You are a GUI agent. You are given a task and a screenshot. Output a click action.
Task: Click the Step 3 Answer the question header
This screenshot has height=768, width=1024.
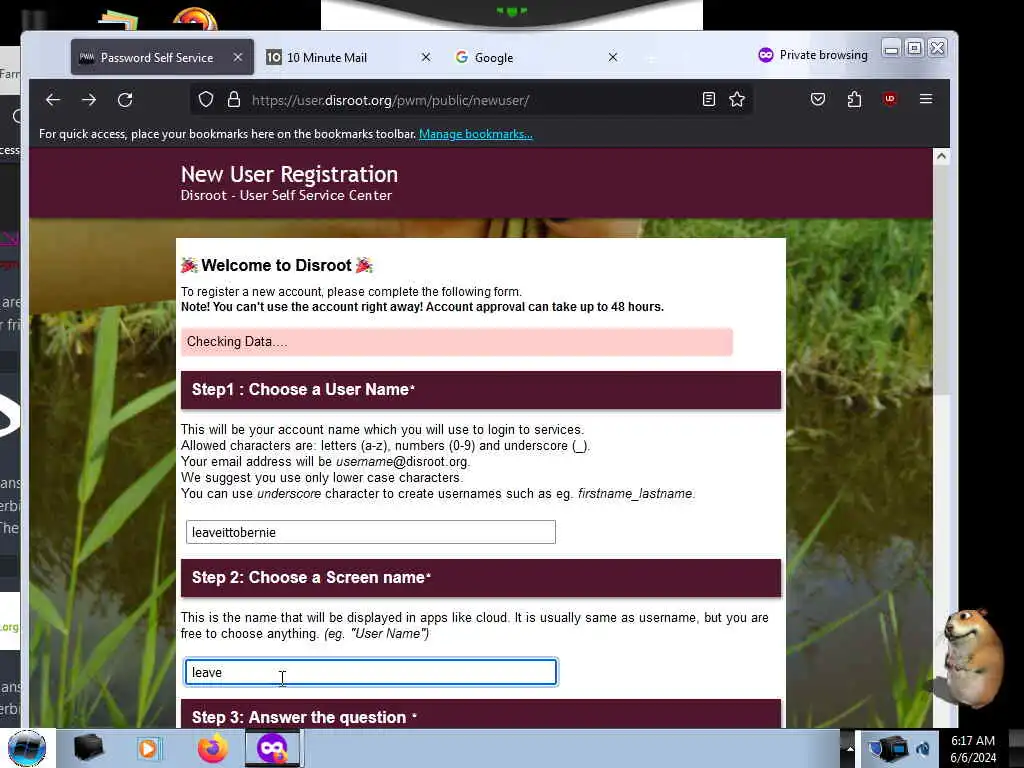[481, 714]
